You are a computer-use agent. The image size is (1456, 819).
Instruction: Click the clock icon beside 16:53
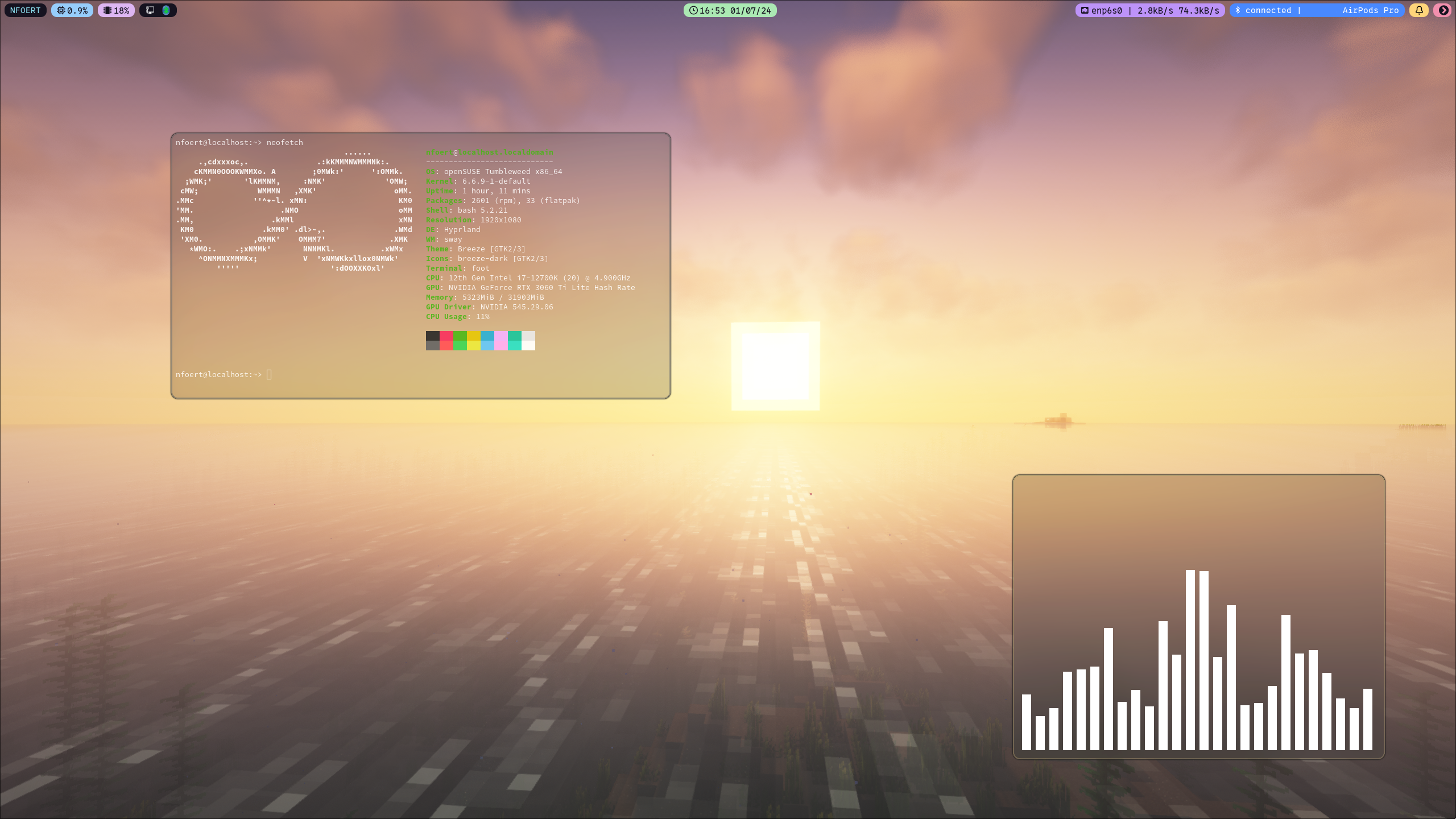coord(693,10)
